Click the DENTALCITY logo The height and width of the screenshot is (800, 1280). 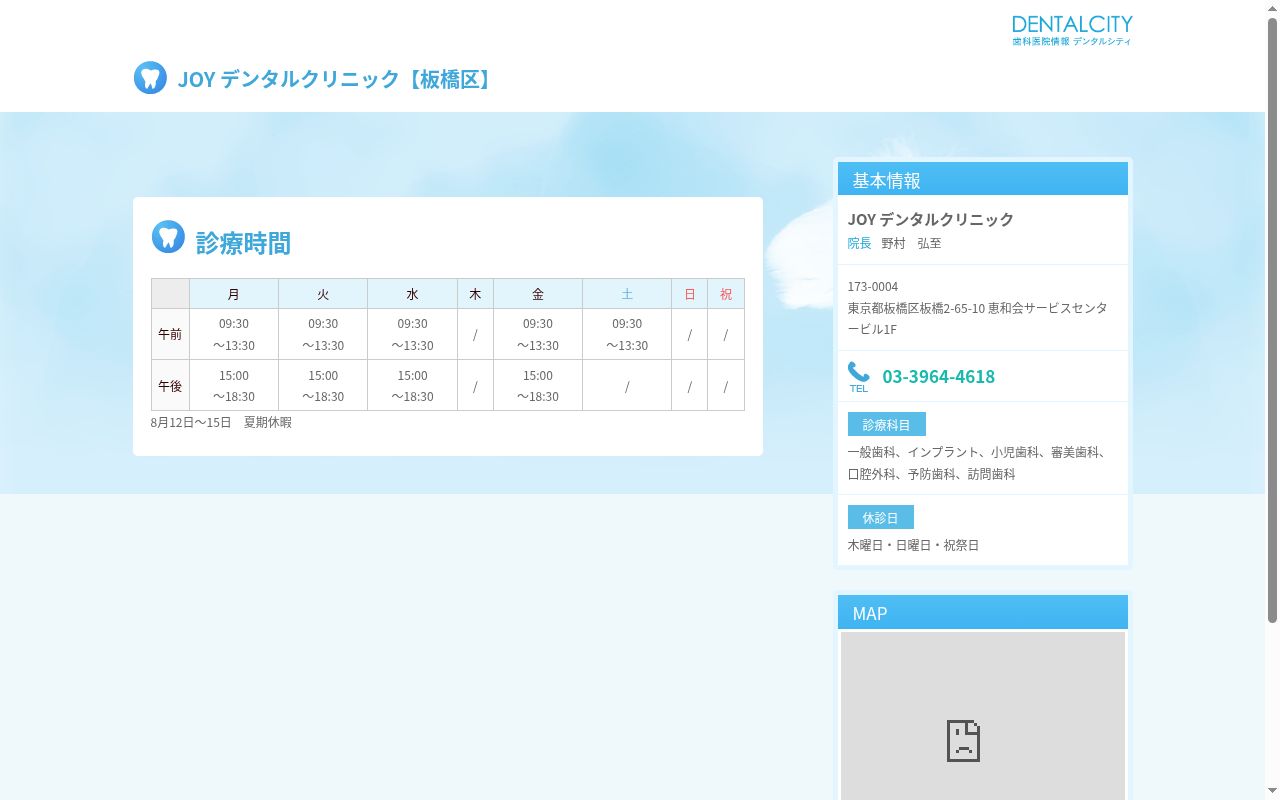tap(1072, 31)
